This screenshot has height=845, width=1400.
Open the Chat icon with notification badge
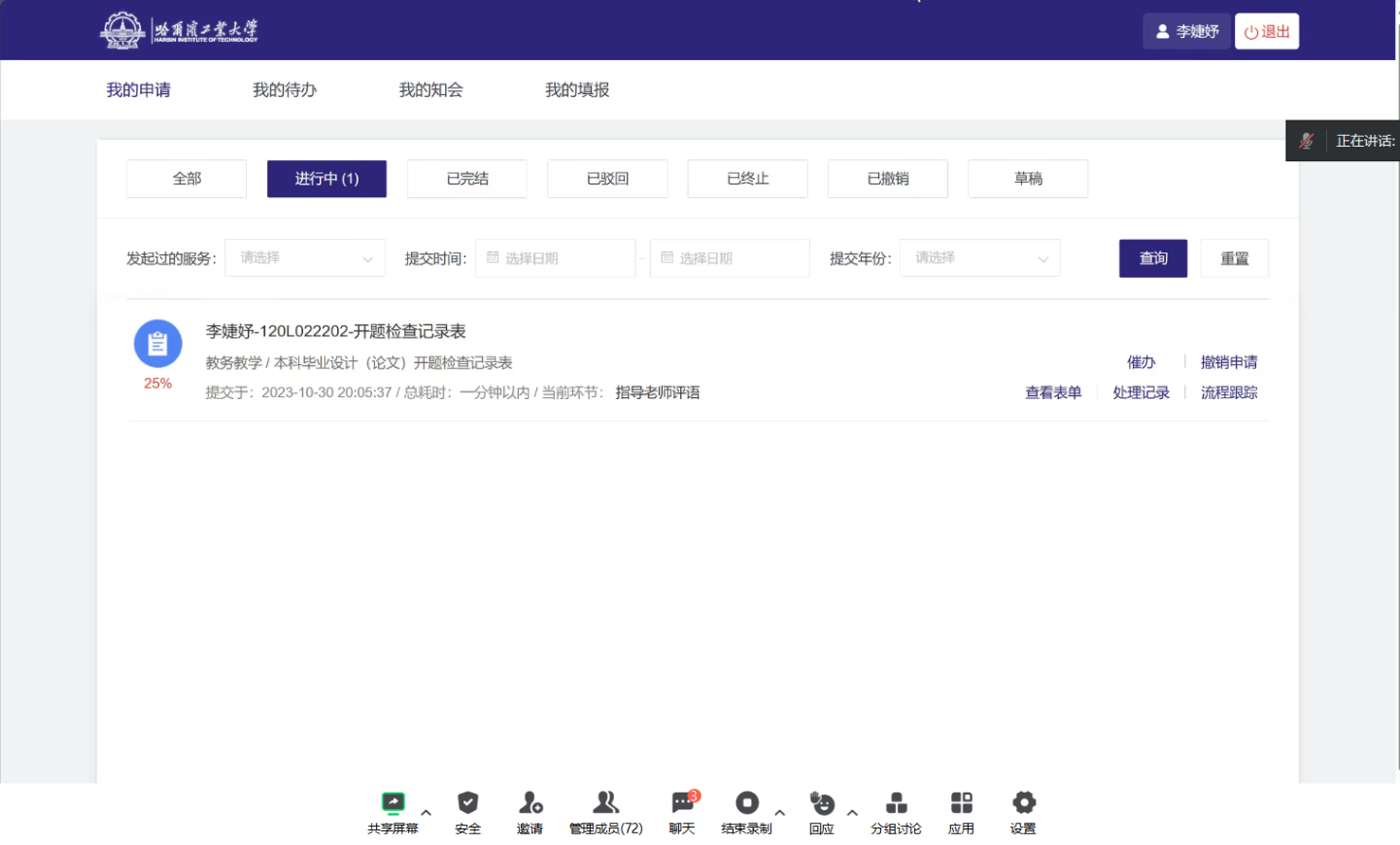[x=682, y=804]
